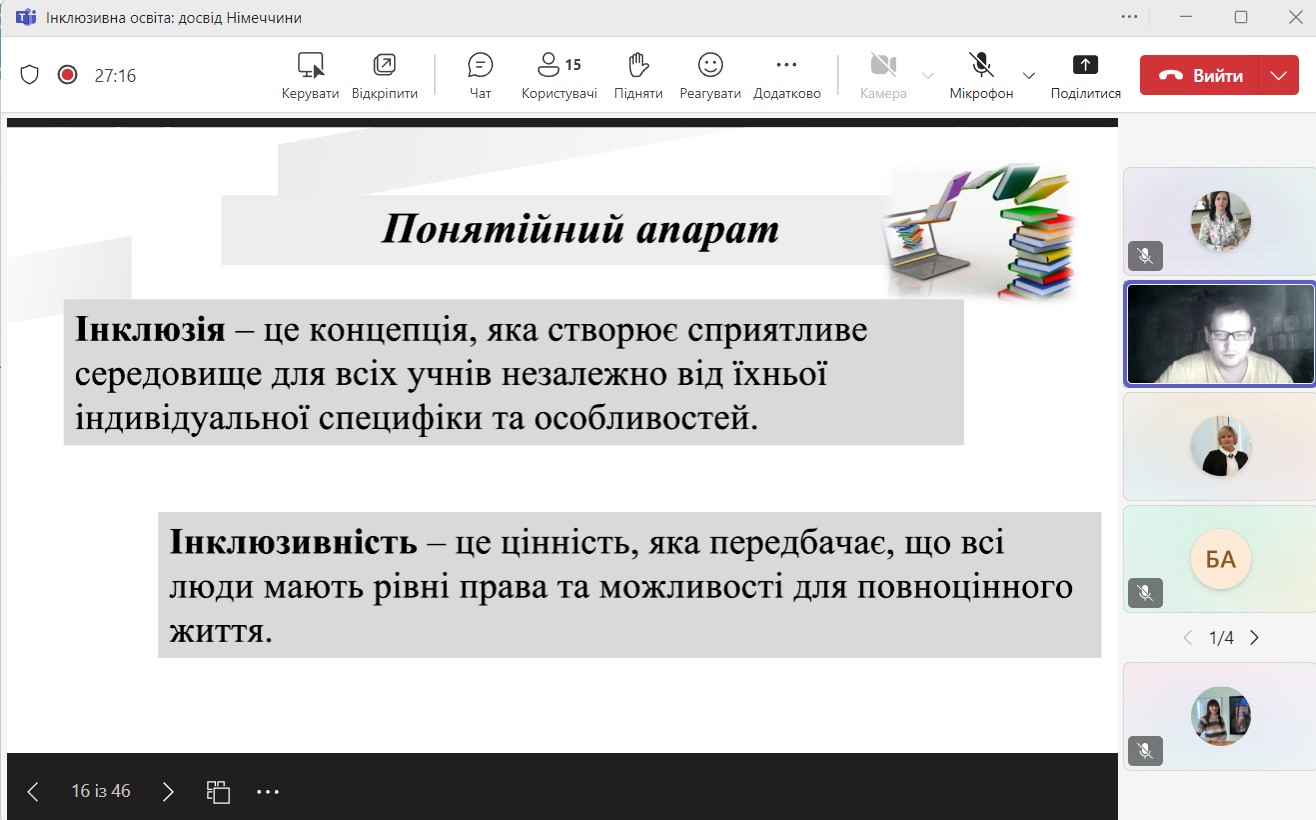Advance to the next slide
This screenshot has height=820, width=1316.
click(x=168, y=792)
